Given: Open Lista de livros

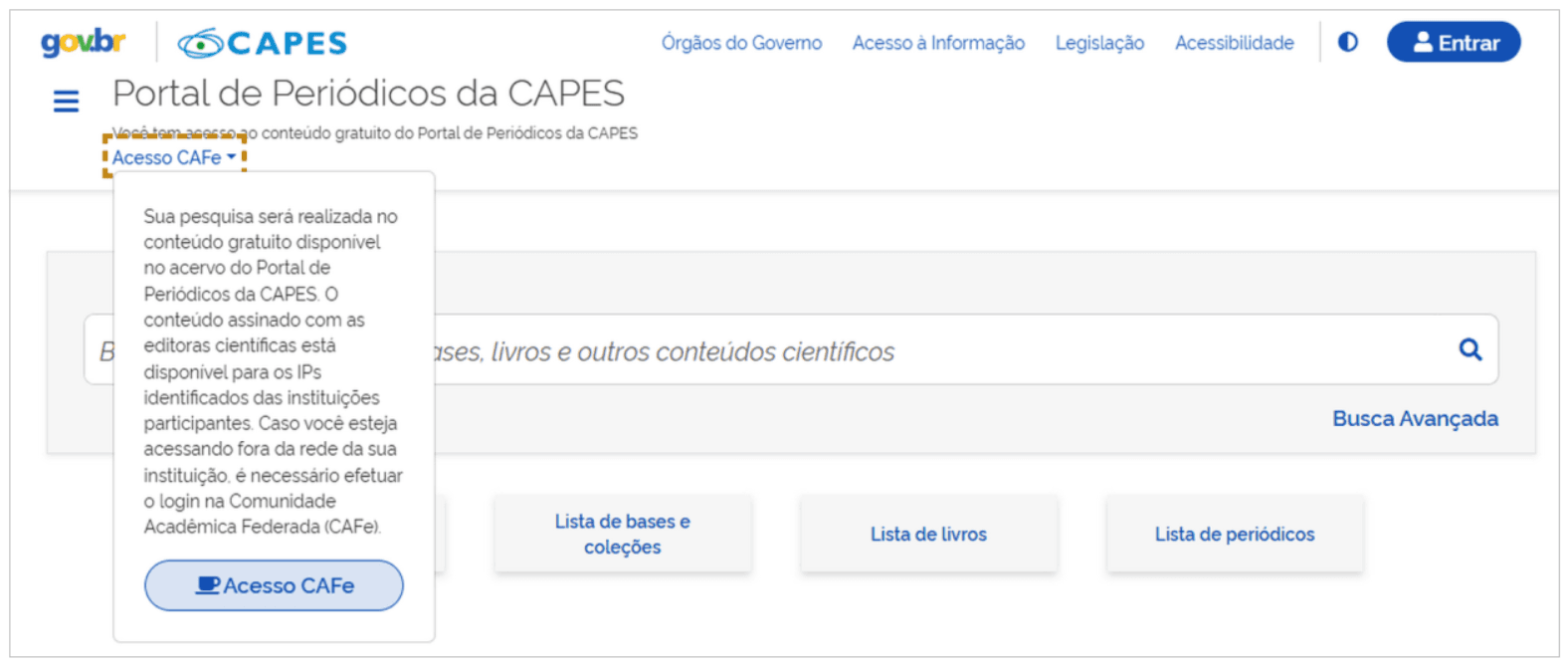Looking at the screenshot, I should [x=928, y=534].
